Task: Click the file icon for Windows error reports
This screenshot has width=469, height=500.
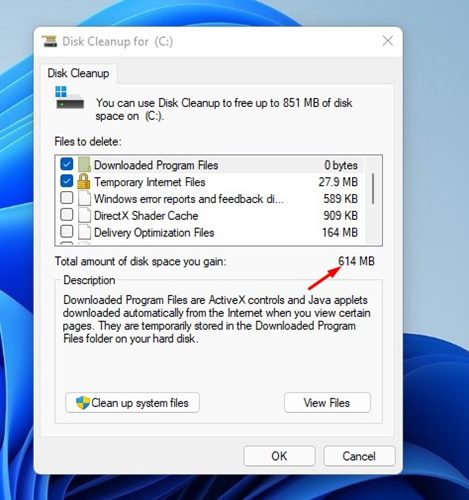Action: tap(84, 198)
